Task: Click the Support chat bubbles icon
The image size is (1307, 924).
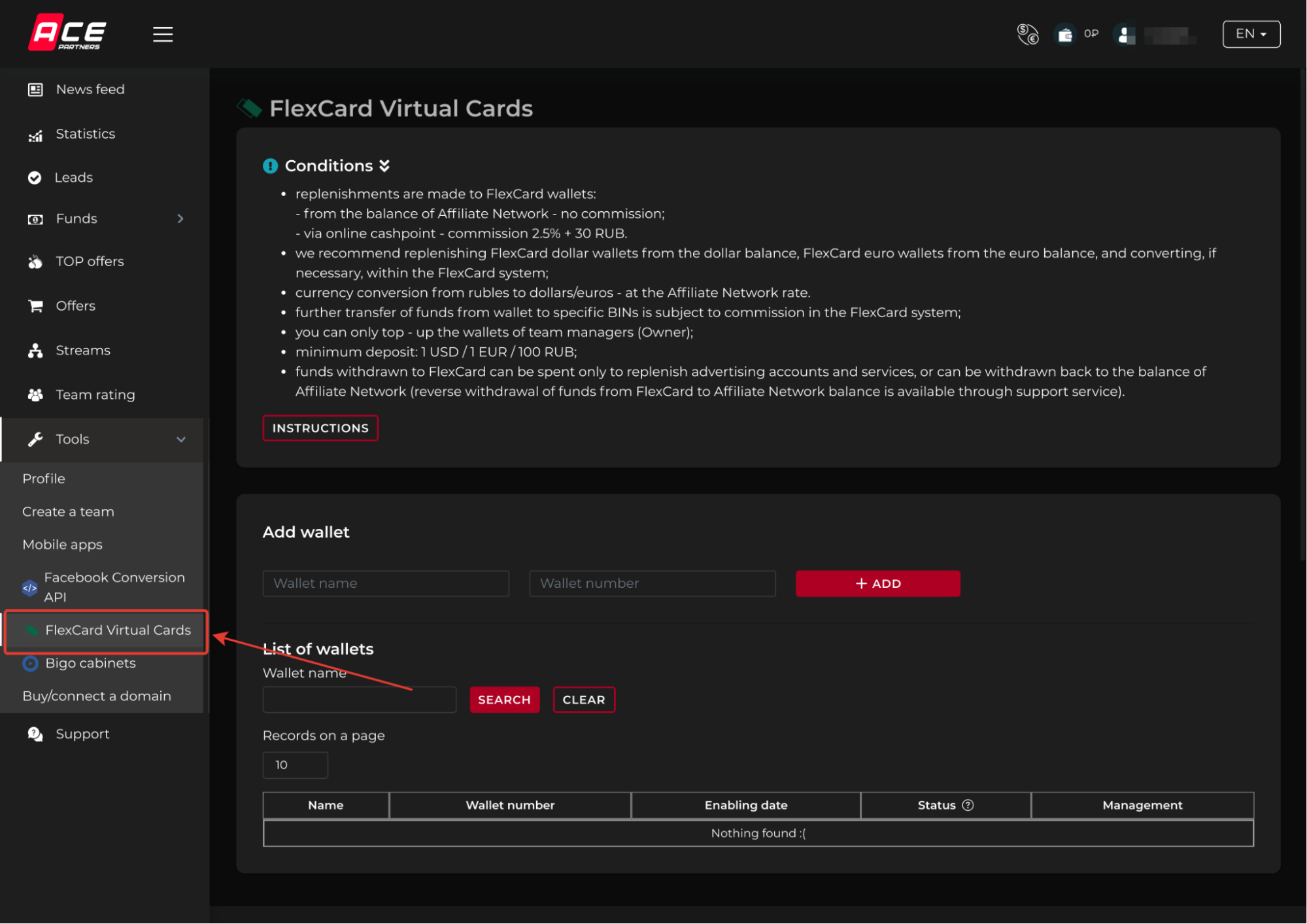Action: 35,734
